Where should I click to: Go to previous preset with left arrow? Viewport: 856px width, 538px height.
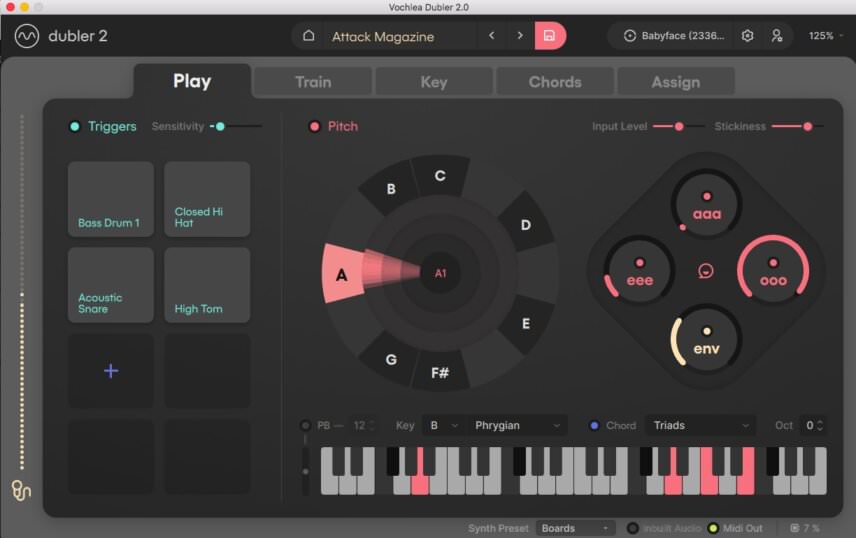point(491,36)
